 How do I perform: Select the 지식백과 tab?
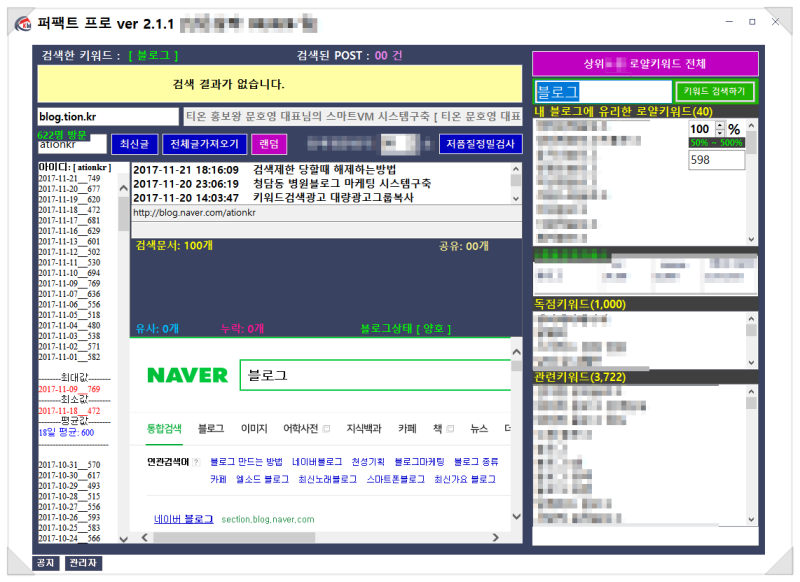click(x=364, y=428)
